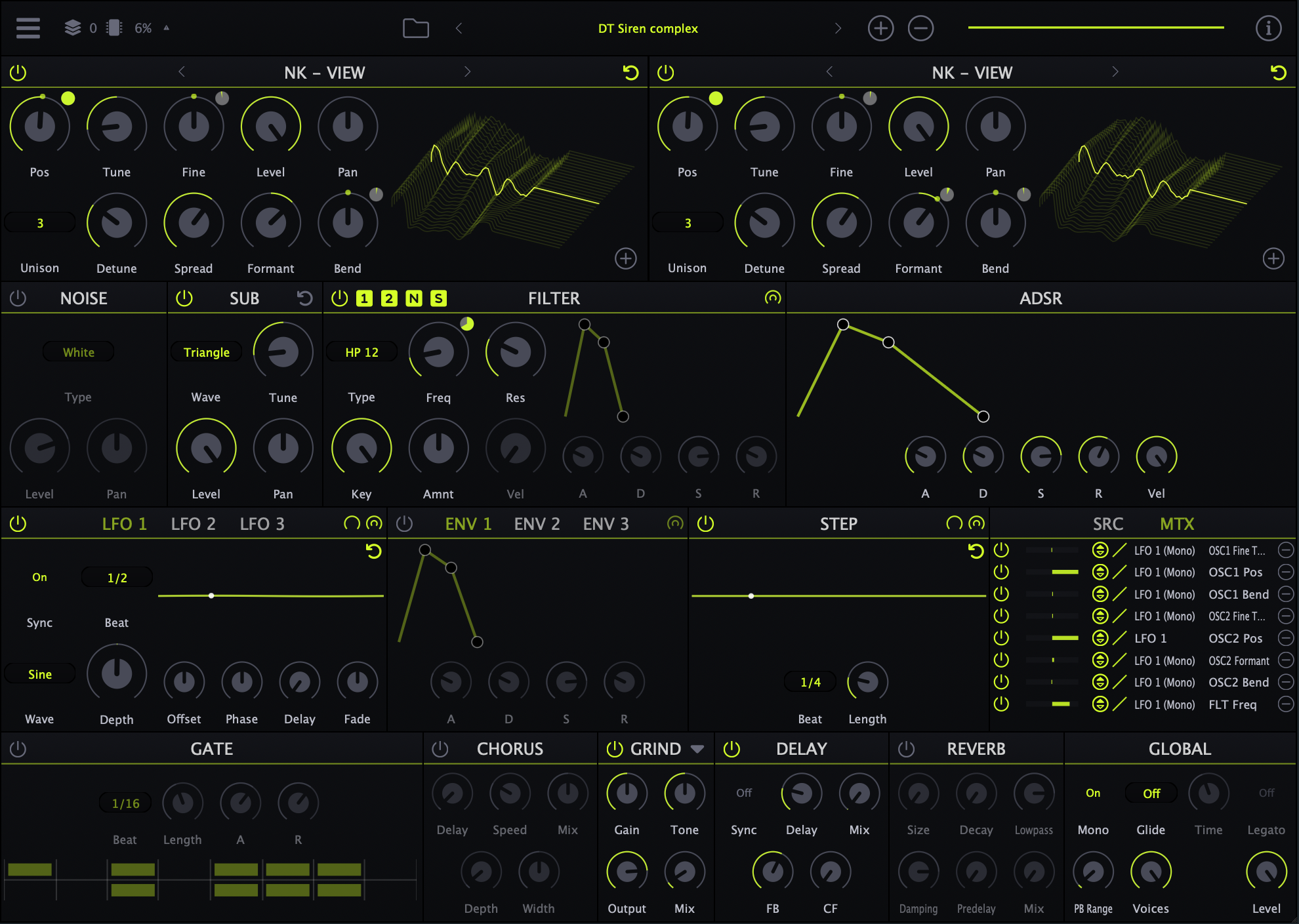Click the ENV section curve icon
The width and height of the screenshot is (1299, 924).
[x=675, y=523]
